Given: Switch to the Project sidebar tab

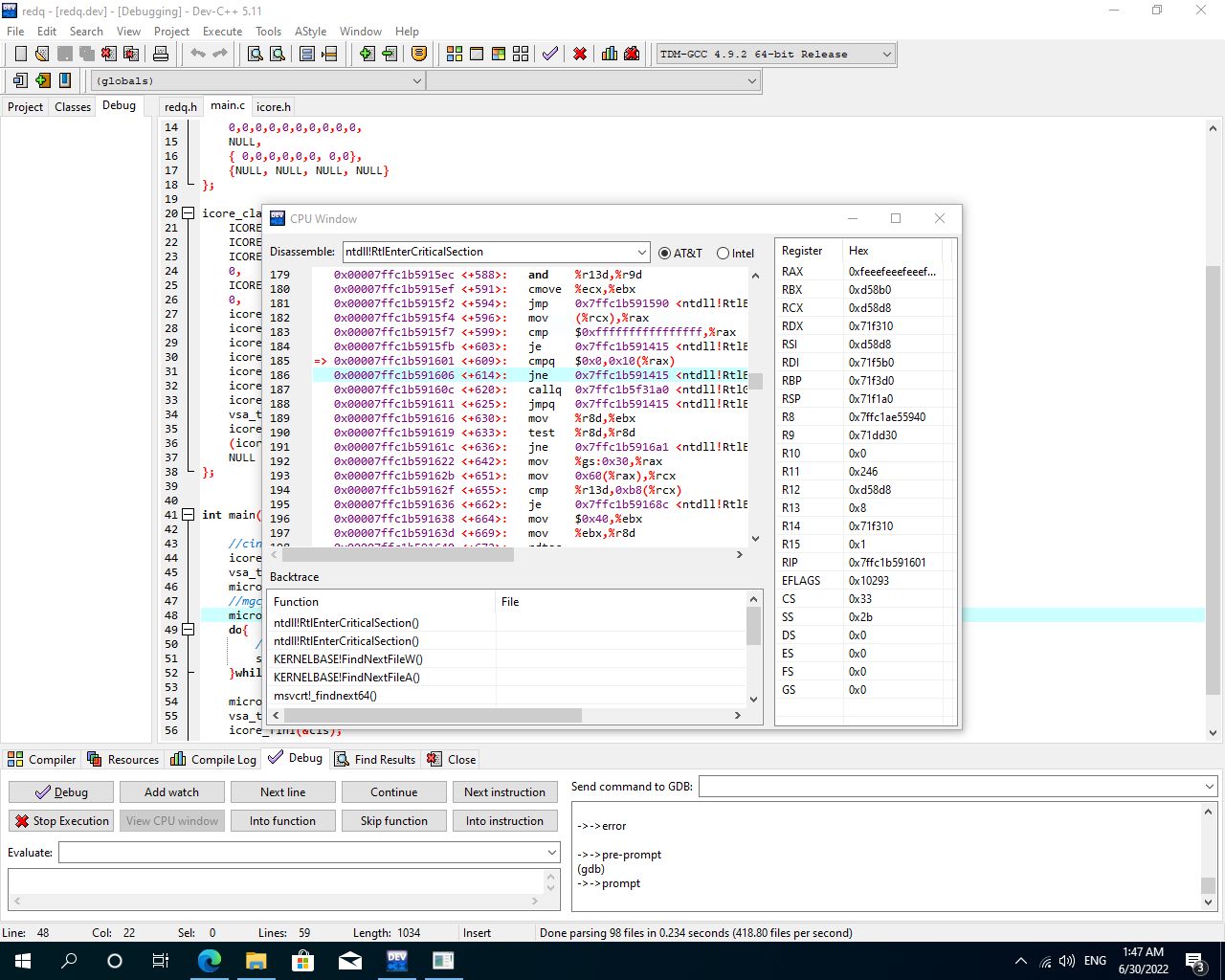Looking at the screenshot, I should [x=25, y=106].
